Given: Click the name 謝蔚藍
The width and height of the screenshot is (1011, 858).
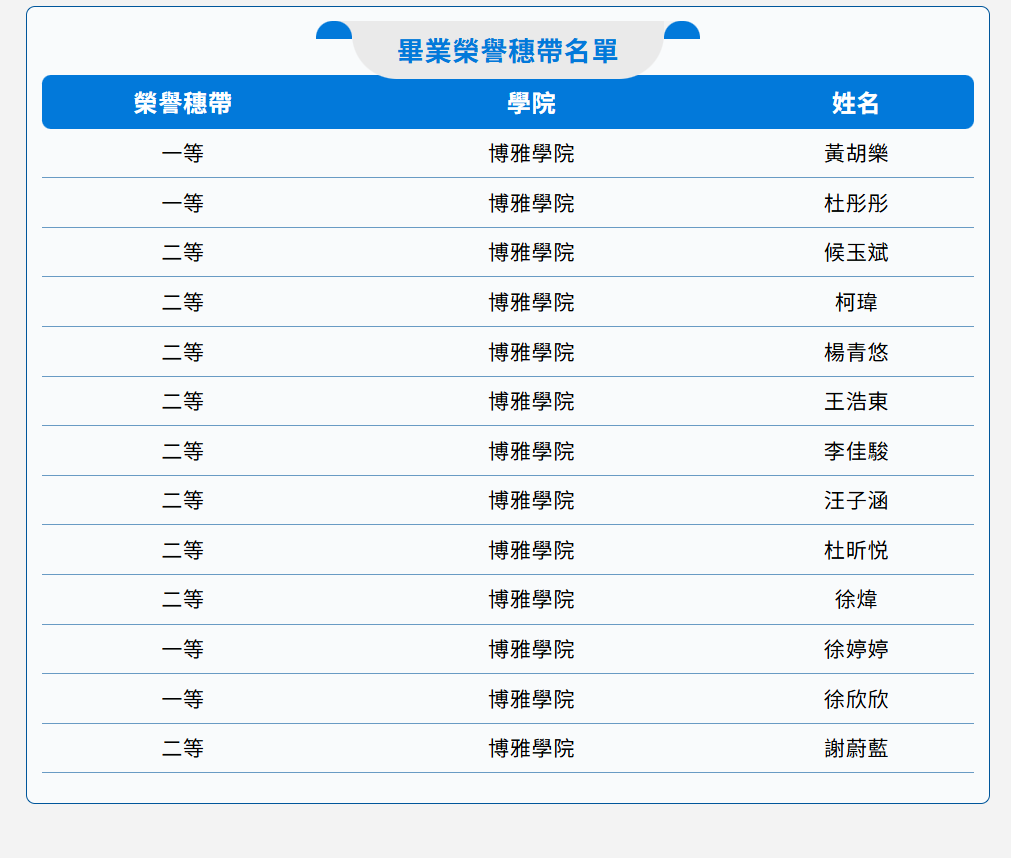Looking at the screenshot, I should coord(856,748).
